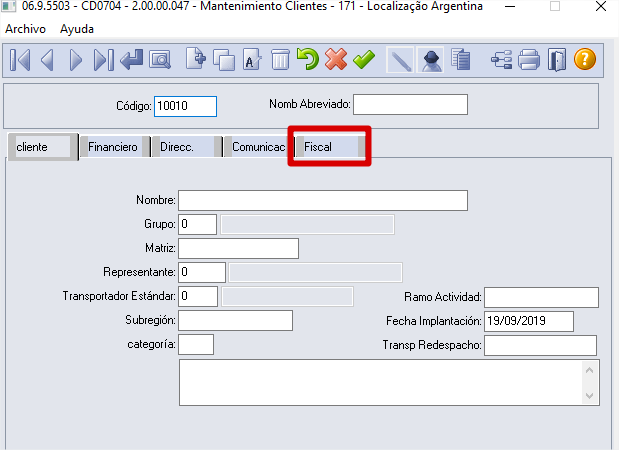Jump to last record icon
Viewport: 619px width, 450px height.
click(x=103, y=60)
